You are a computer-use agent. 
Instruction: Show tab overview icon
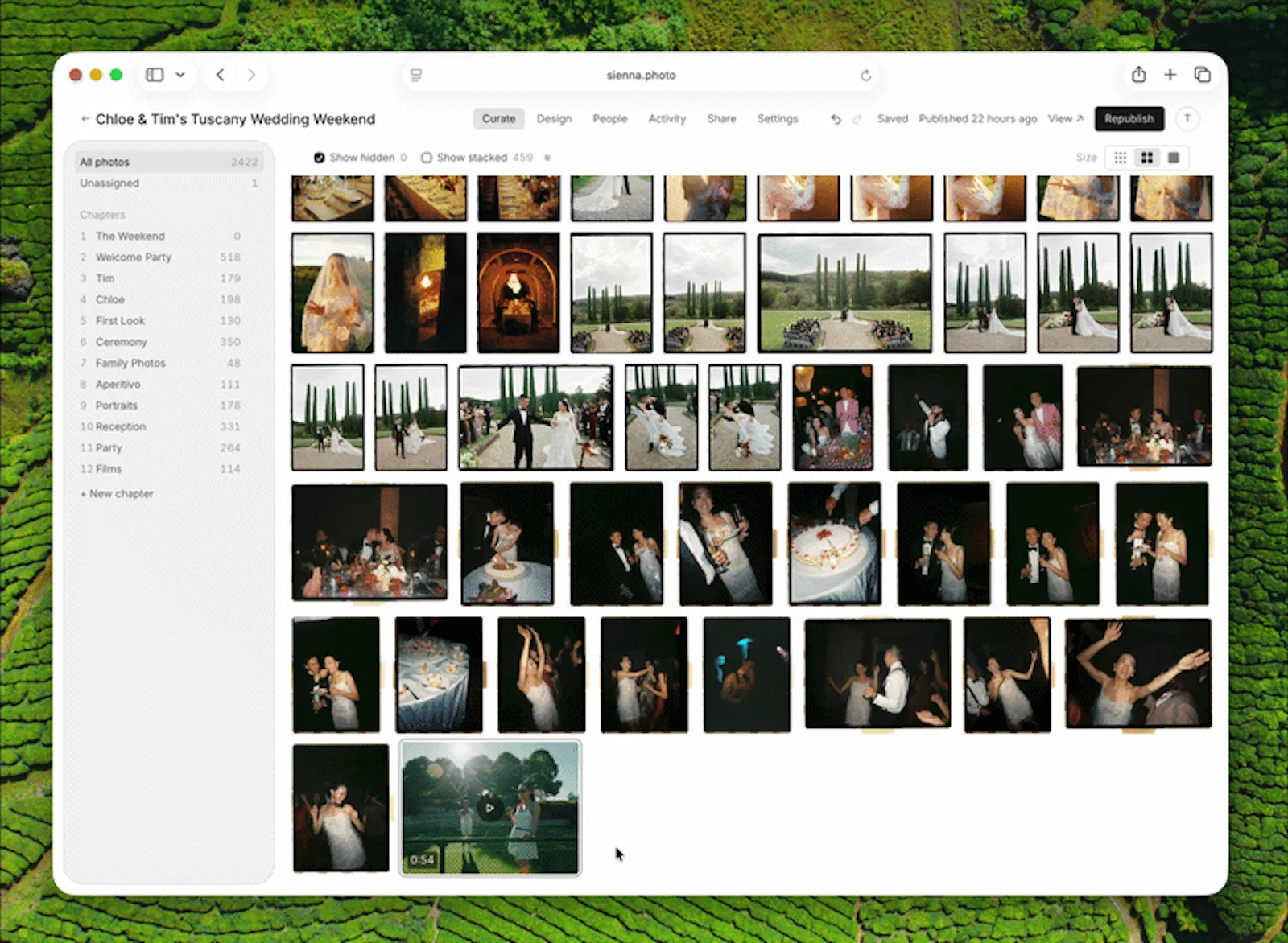[1202, 75]
